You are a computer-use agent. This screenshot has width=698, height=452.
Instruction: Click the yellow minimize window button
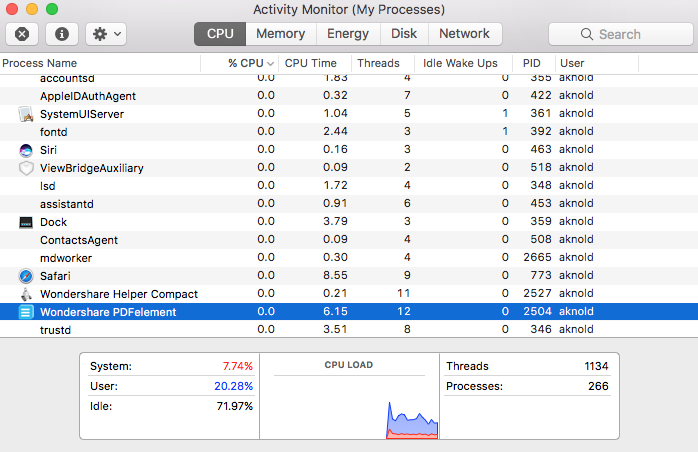[32, 9]
